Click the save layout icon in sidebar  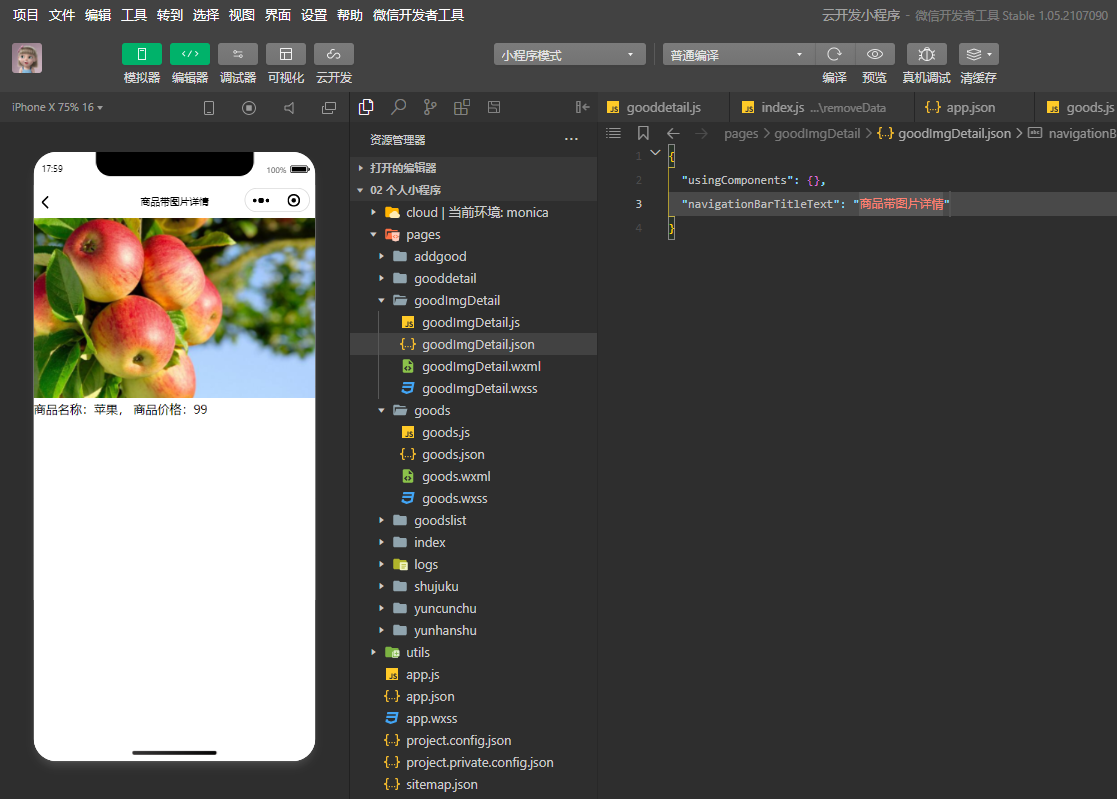pyautogui.click(x=494, y=108)
